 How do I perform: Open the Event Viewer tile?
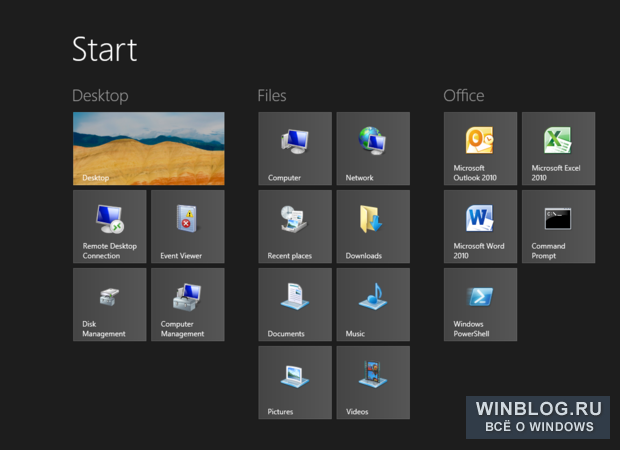point(188,227)
